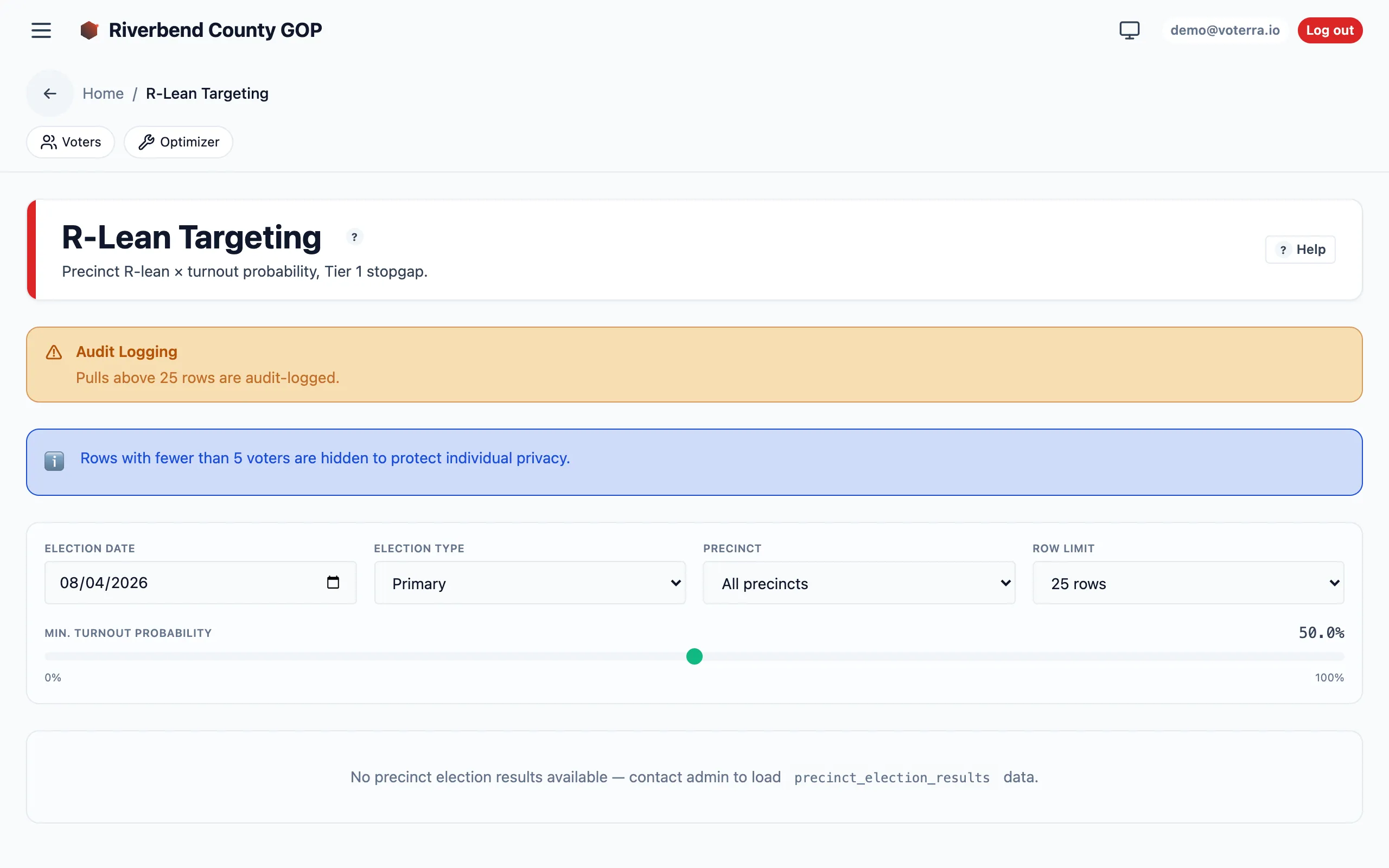Click the Help button
1389x868 pixels.
click(1300, 249)
